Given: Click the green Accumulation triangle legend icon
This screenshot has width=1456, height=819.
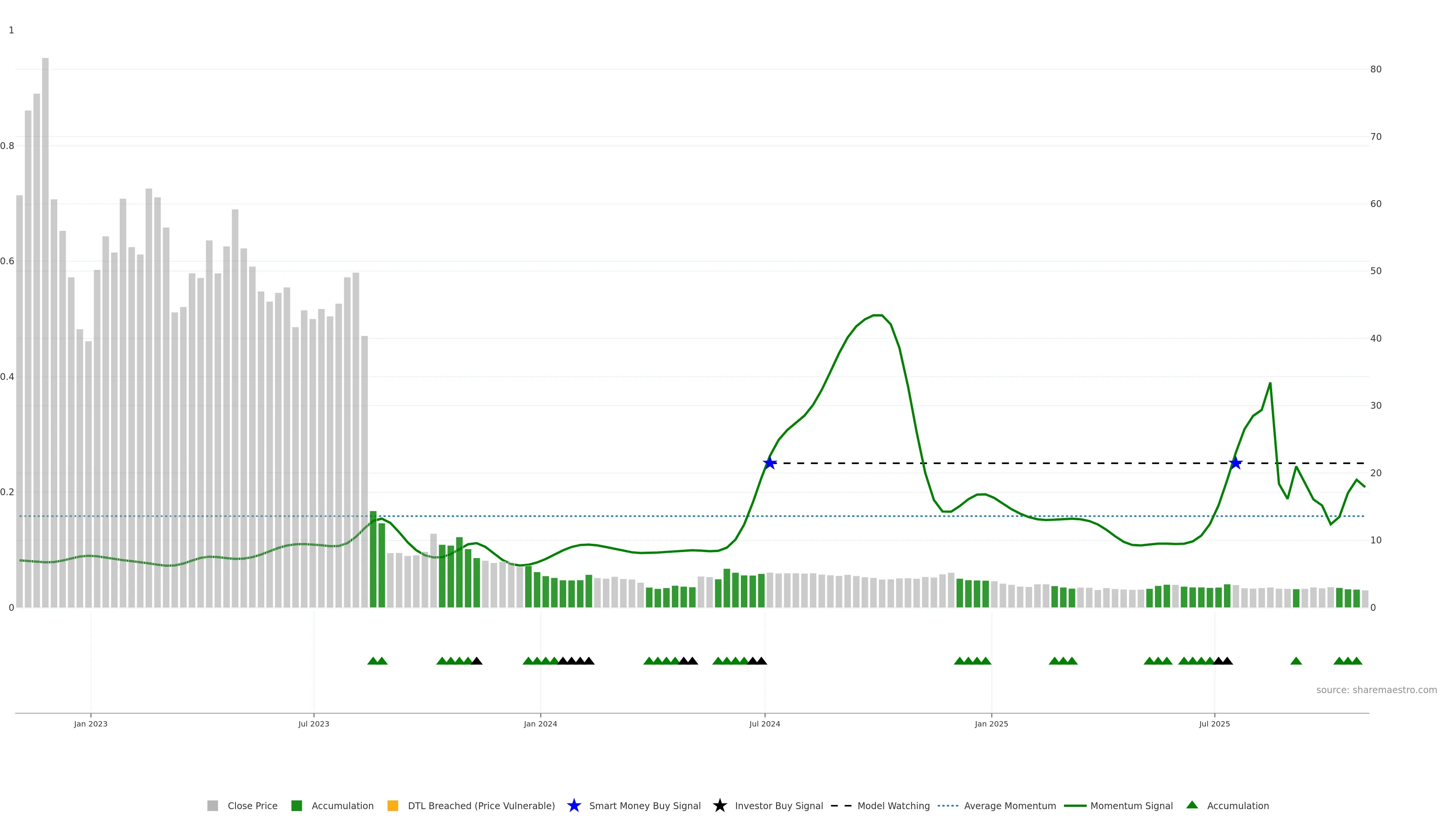Looking at the screenshot, I should click(x=1192, y=805).
